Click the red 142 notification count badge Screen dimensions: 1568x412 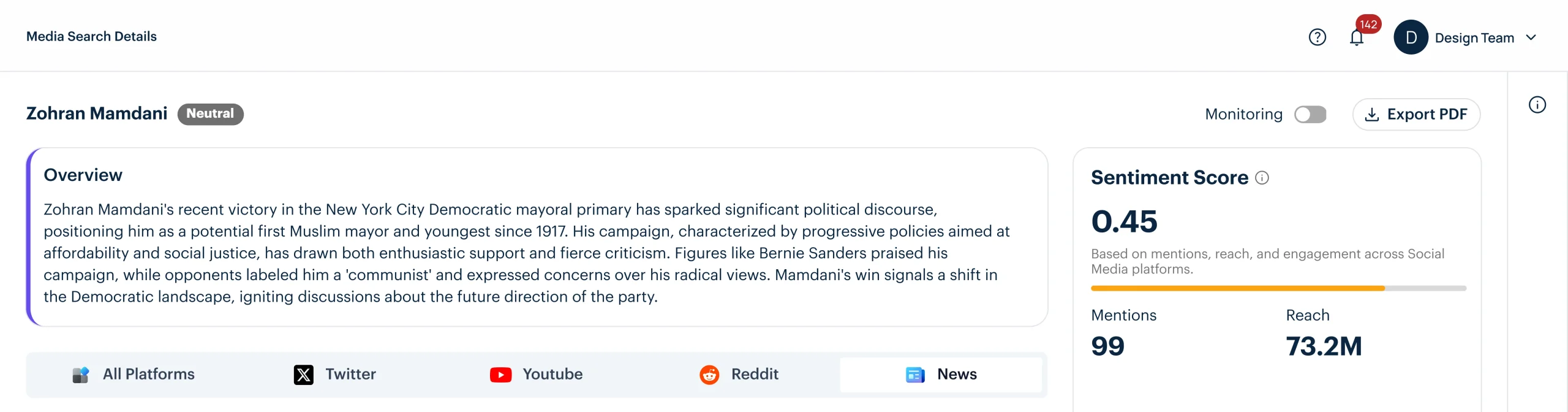click(1368, 25)
